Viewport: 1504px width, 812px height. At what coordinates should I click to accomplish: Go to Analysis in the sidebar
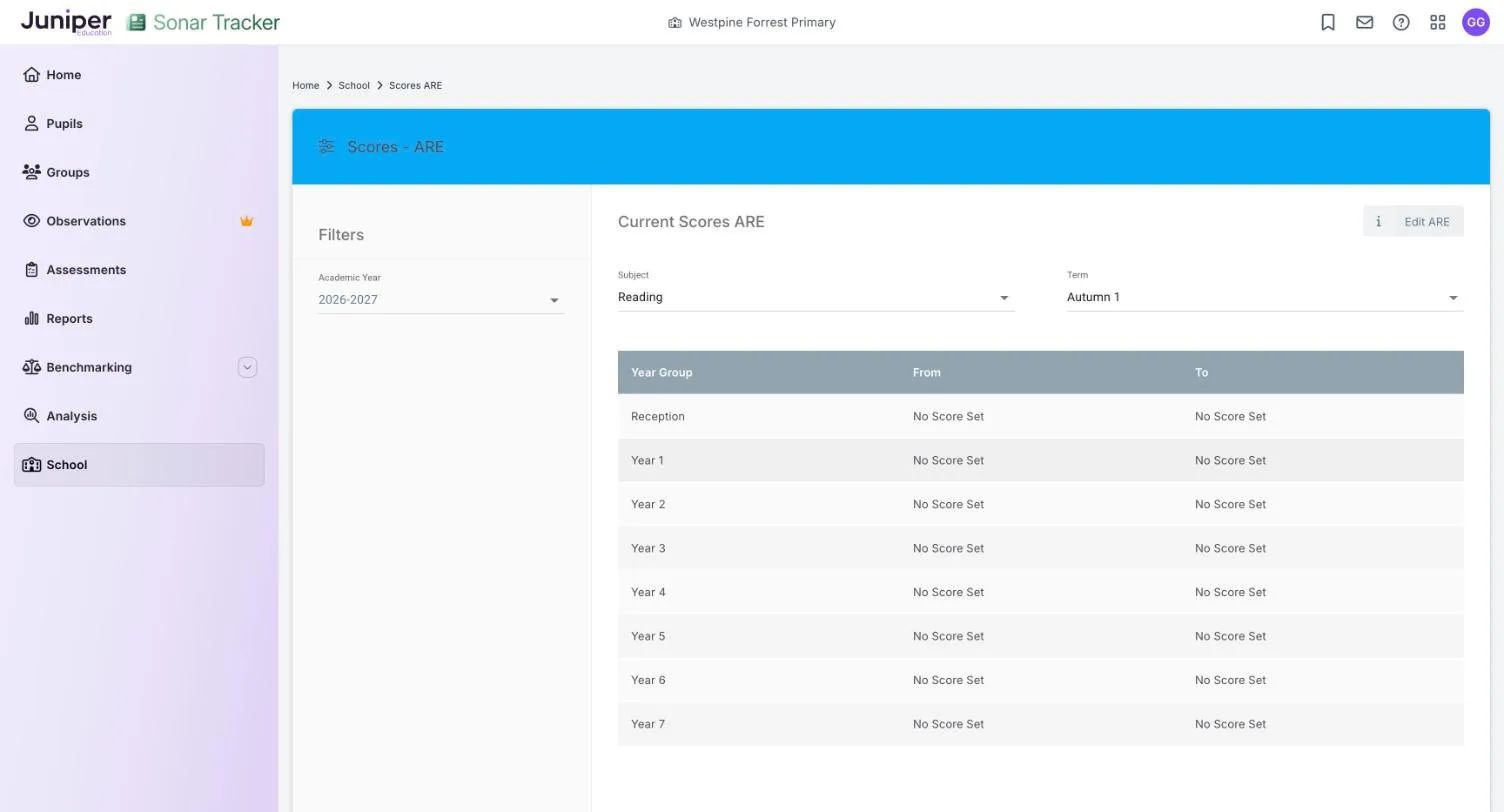tap(139, 416)
